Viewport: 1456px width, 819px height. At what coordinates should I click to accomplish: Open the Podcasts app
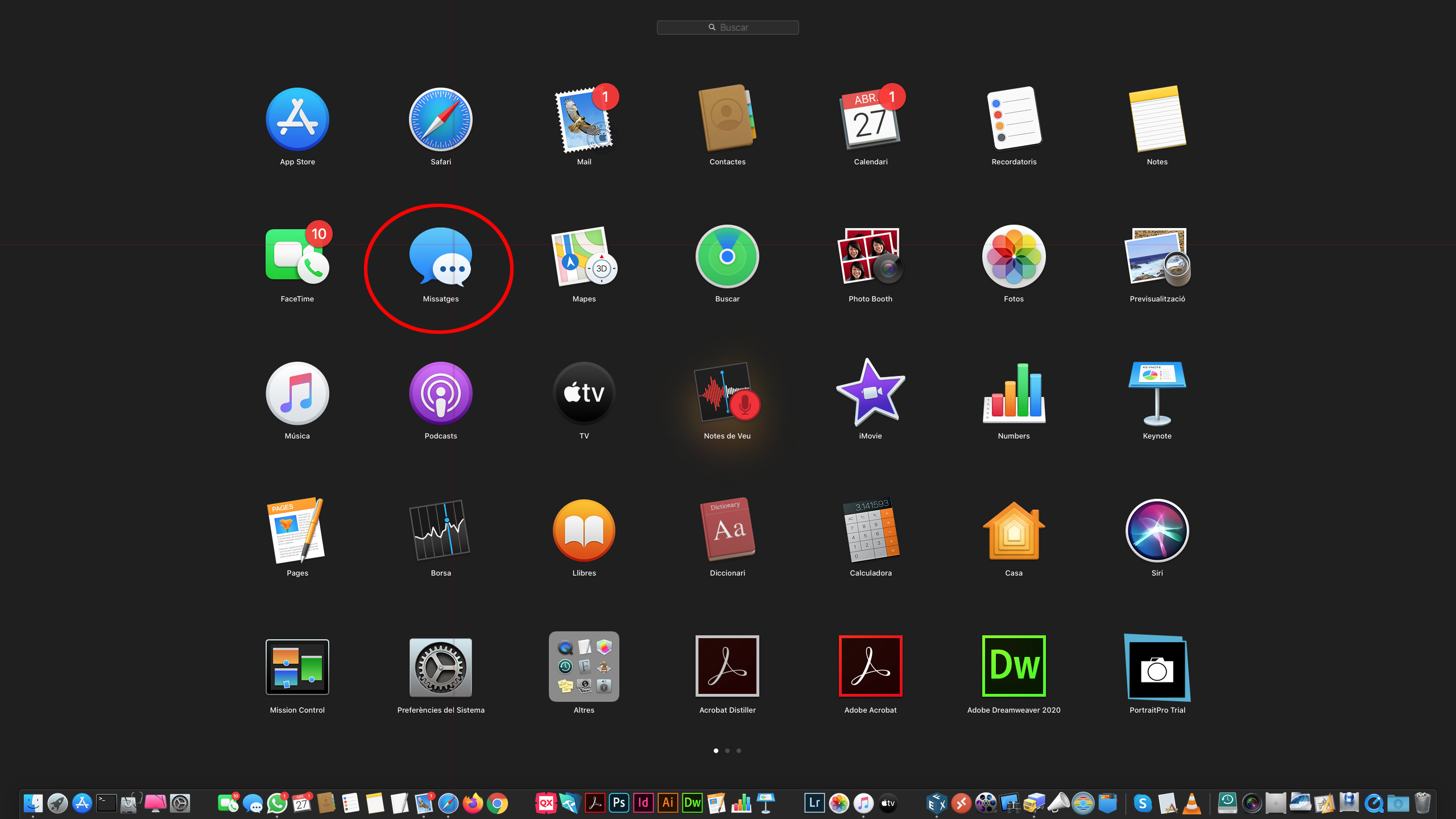click(440, 394)
